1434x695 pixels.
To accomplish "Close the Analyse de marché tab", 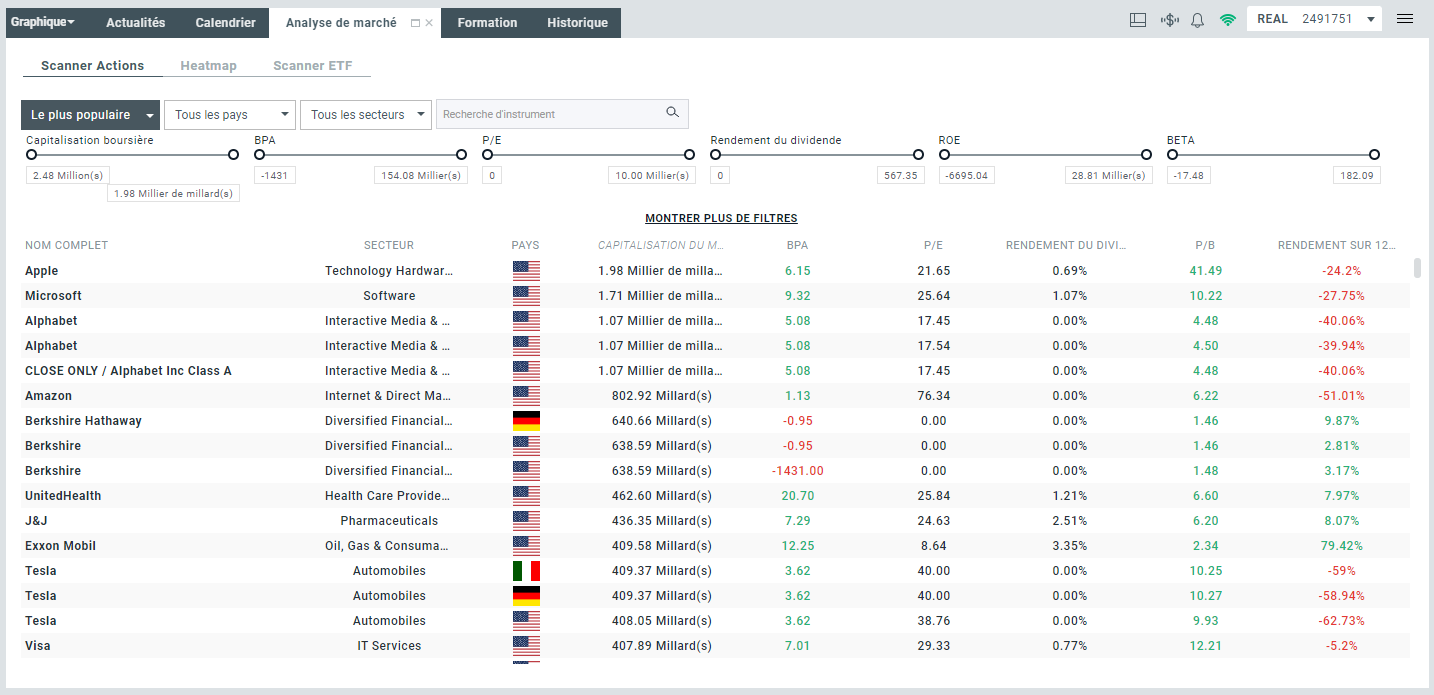I will (430, 23).
